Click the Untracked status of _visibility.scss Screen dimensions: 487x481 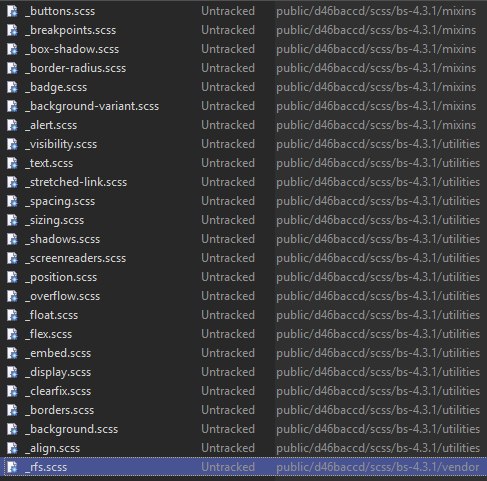228,144
